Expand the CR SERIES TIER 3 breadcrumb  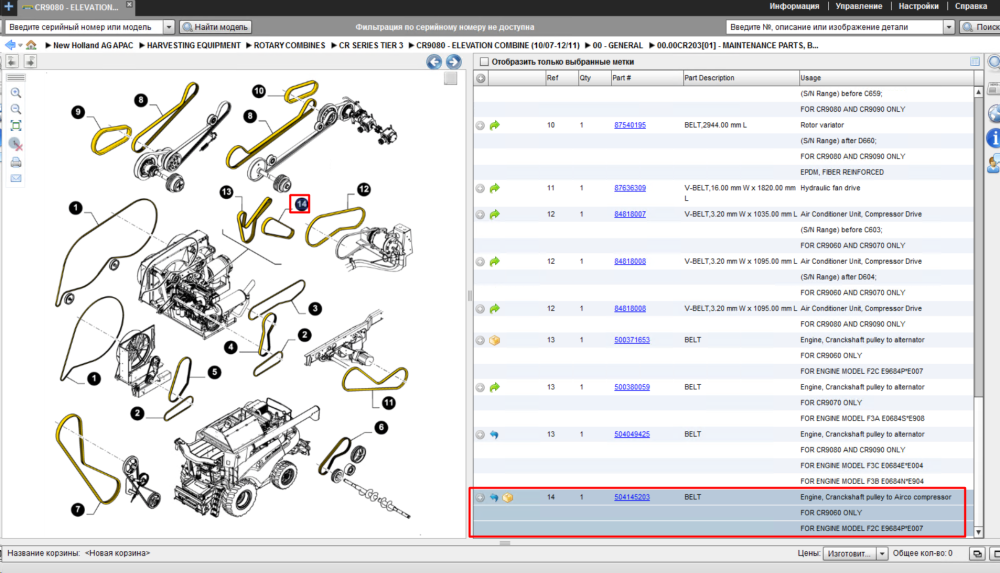pyautogui.click(x=334, y=45)
